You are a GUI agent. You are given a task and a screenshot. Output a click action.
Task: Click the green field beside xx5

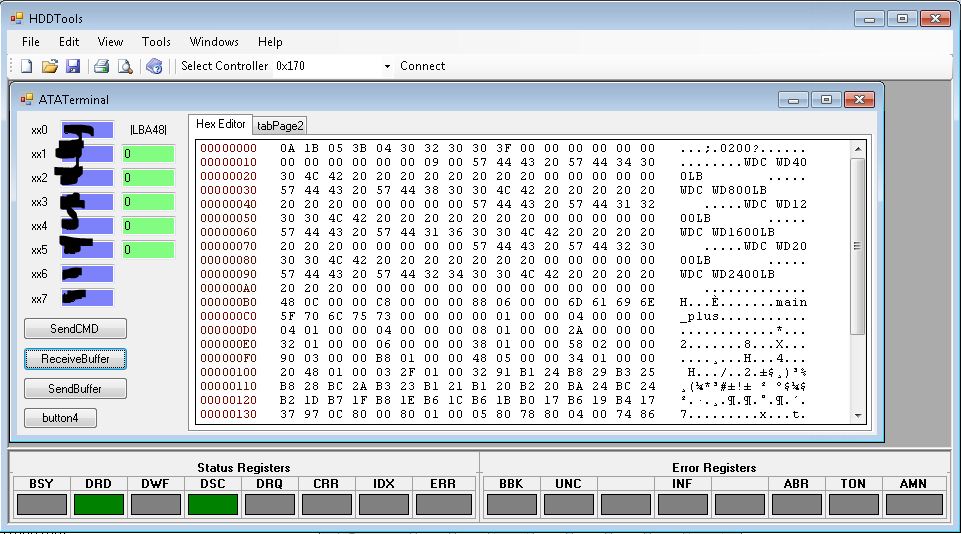(x=148, y=250)
